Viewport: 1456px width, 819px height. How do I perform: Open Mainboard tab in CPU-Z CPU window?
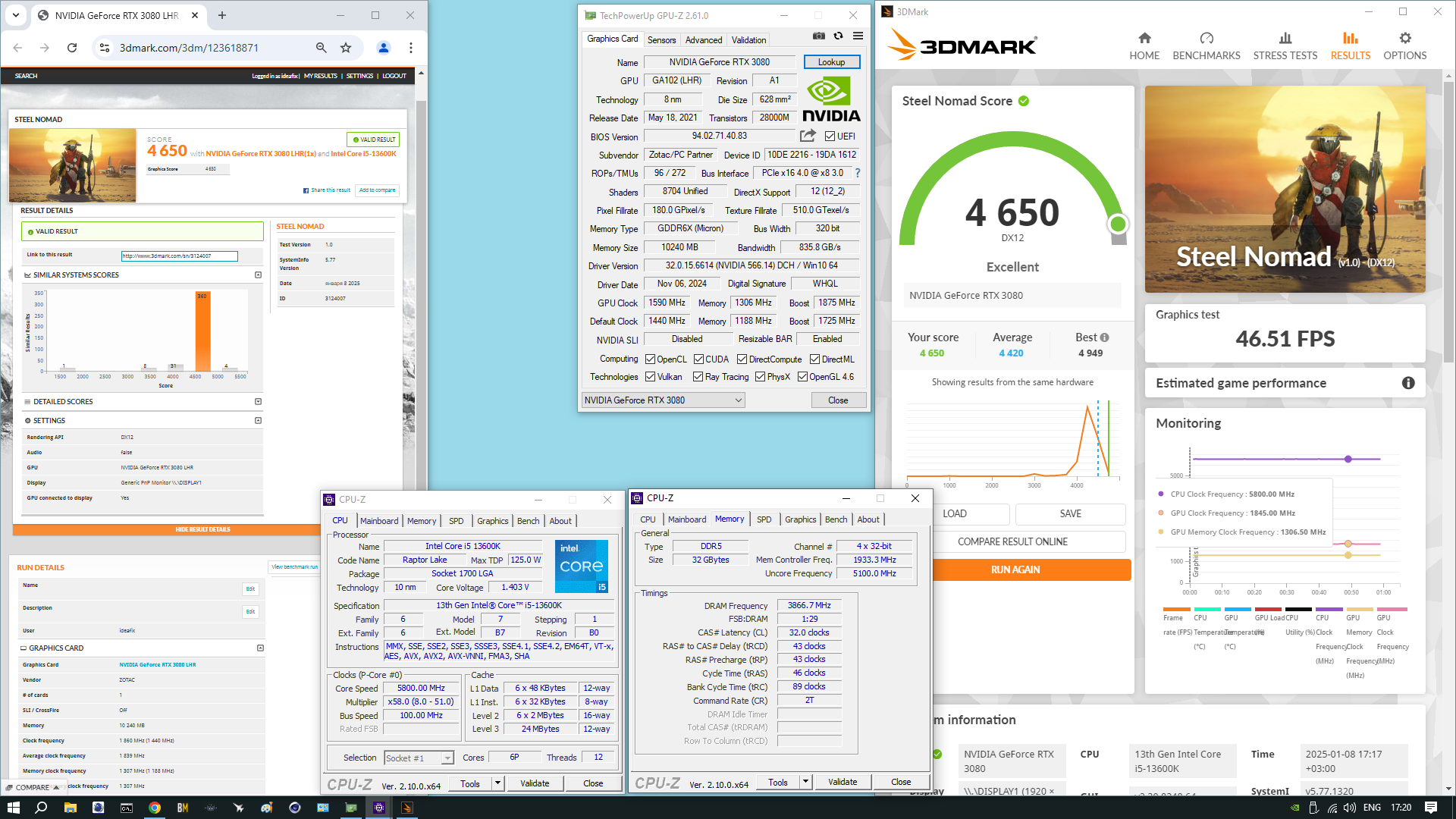(379, 521)
